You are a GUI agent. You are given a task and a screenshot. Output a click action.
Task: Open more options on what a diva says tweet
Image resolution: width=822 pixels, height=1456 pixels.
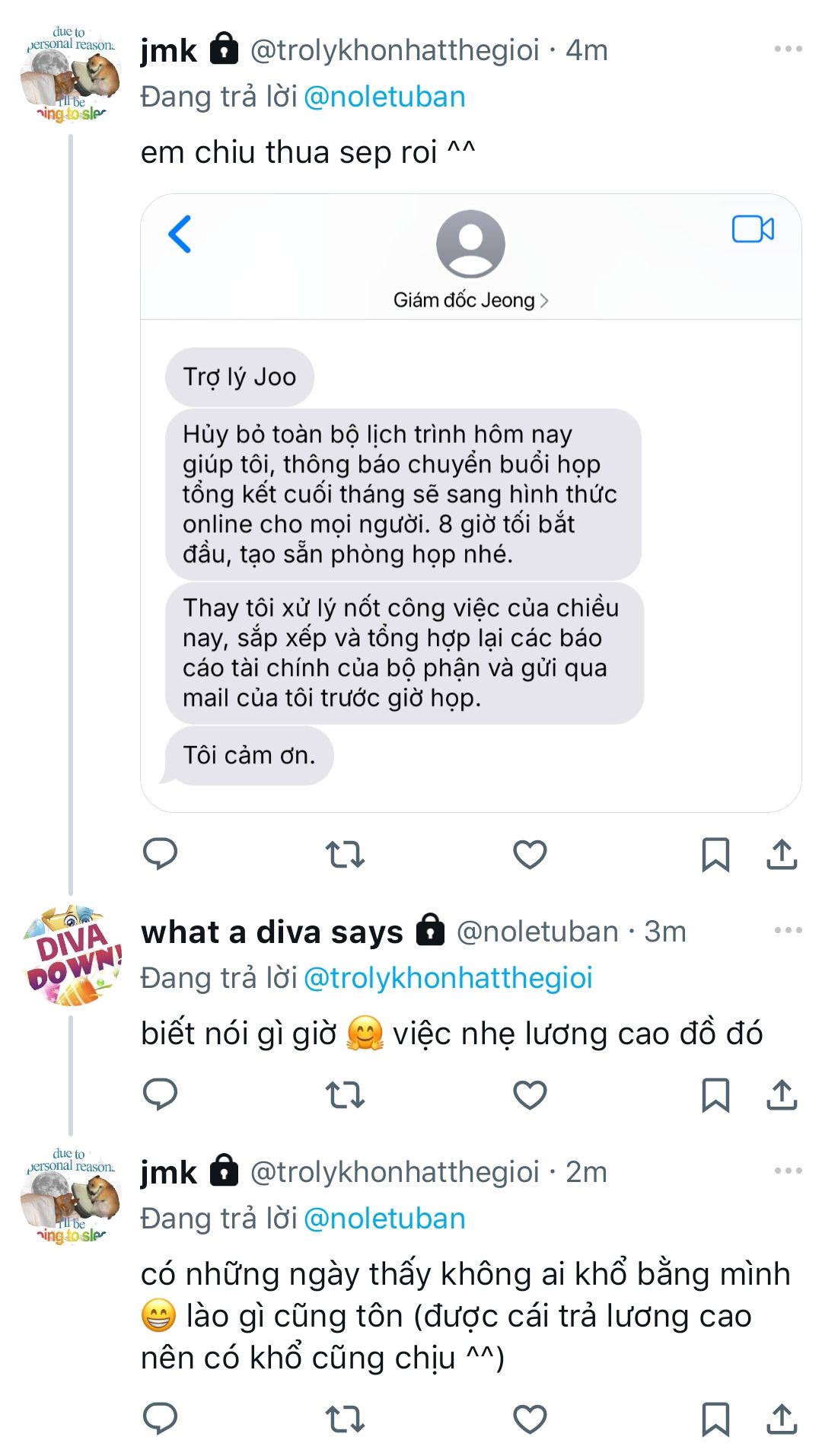point(788,930)
